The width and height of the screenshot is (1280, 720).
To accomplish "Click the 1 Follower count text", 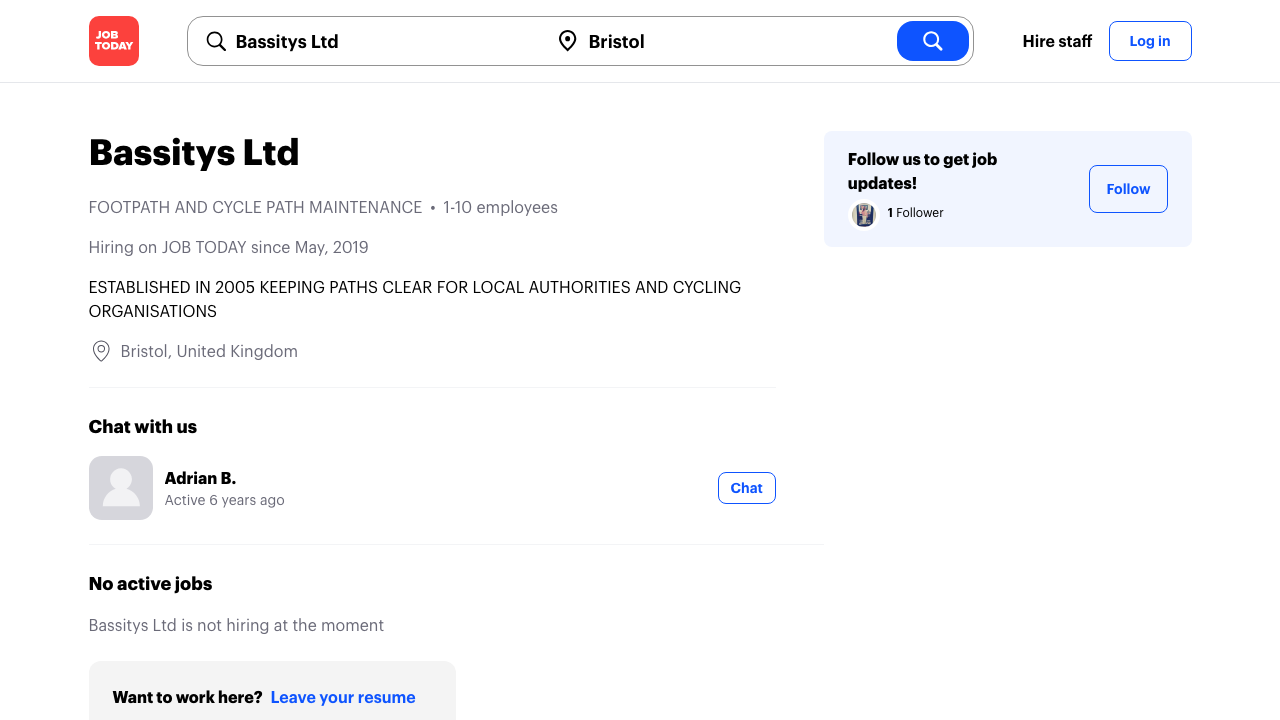I will click(915, 213).
